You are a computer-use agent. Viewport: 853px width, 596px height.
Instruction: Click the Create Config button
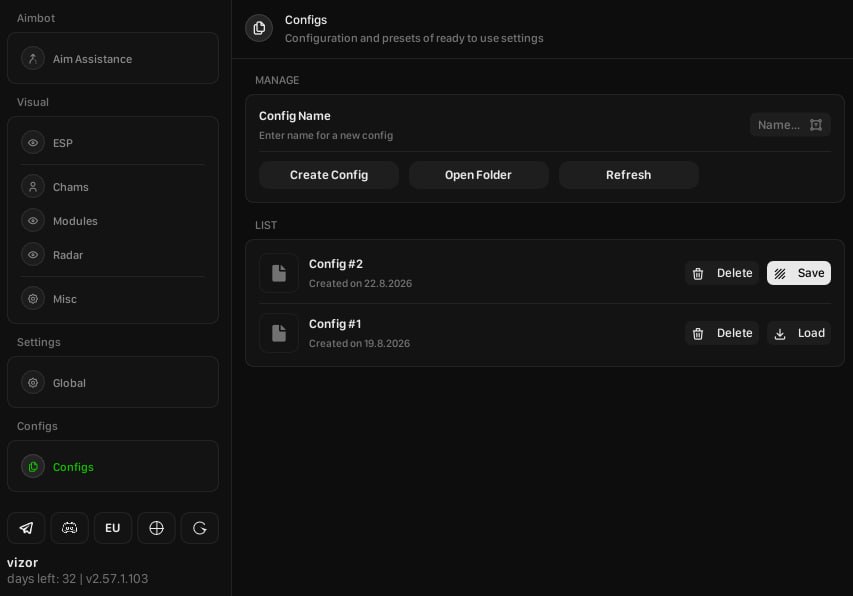[x=329, y=175]
